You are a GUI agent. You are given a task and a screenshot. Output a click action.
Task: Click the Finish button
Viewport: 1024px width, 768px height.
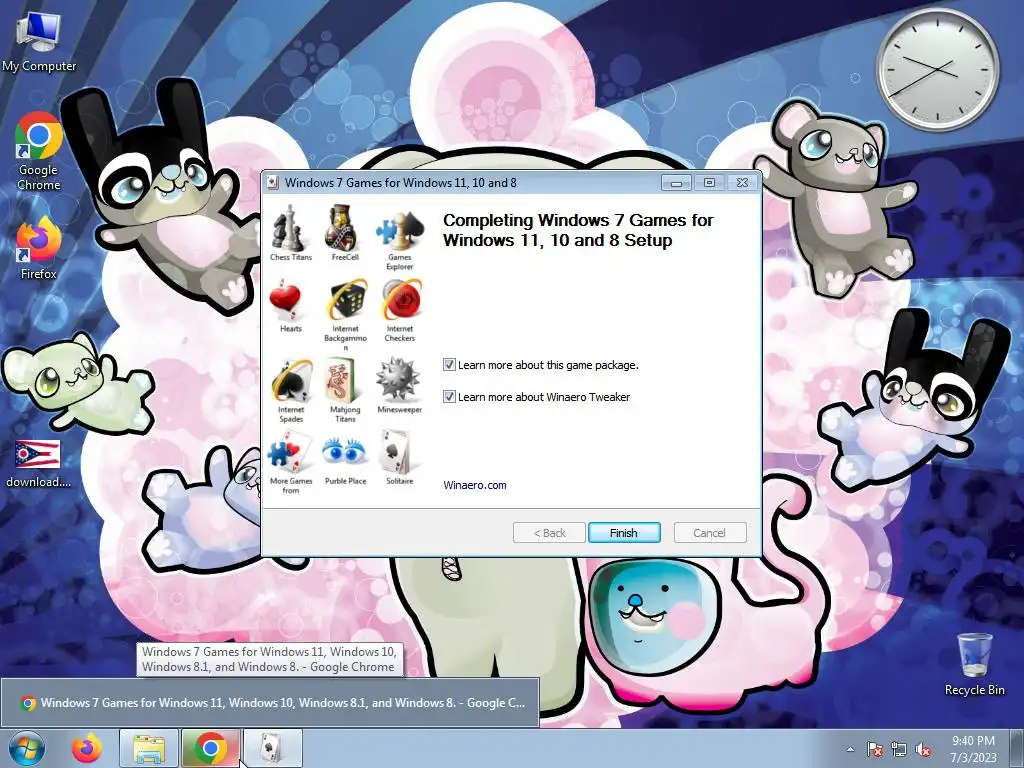[x=624, y=533]
